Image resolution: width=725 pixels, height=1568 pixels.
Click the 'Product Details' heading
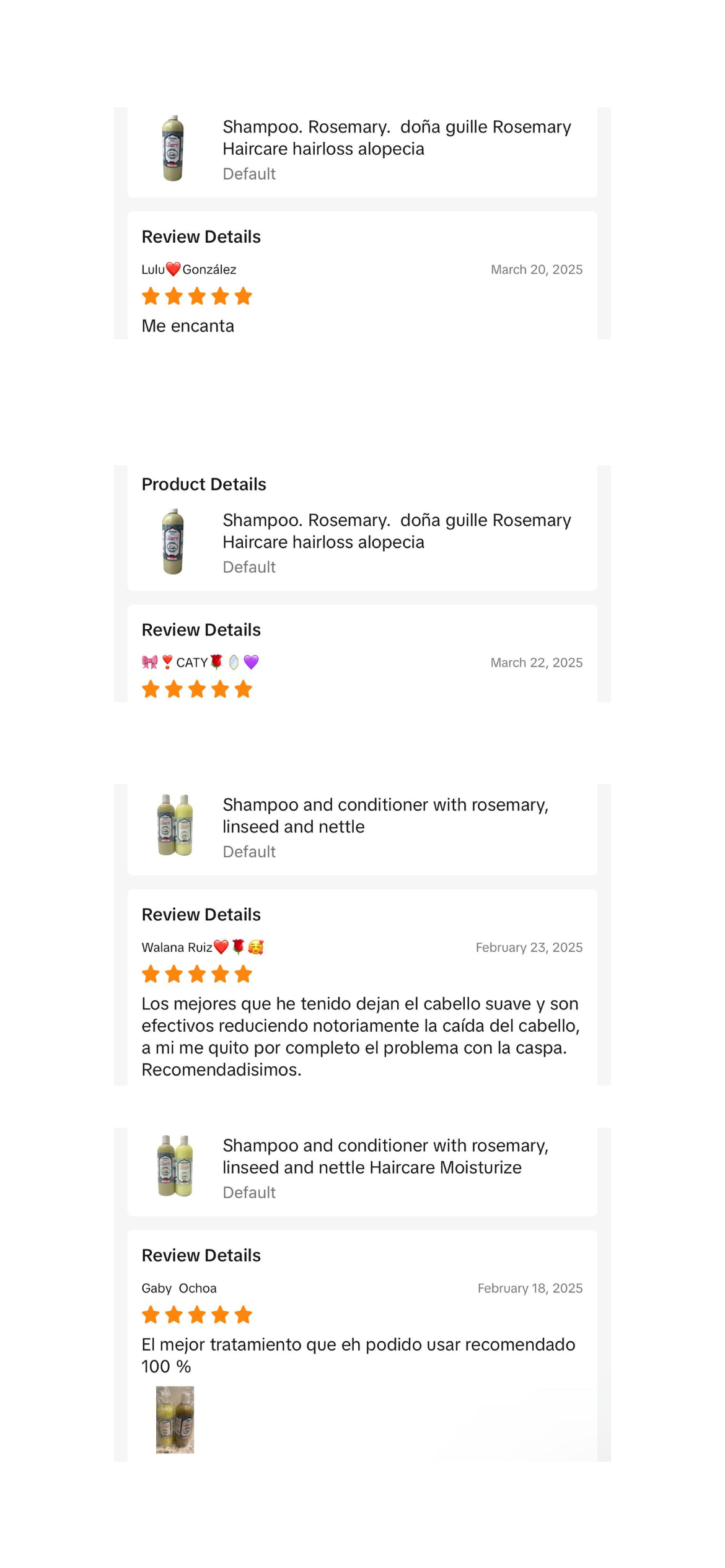tap(204, 484)
